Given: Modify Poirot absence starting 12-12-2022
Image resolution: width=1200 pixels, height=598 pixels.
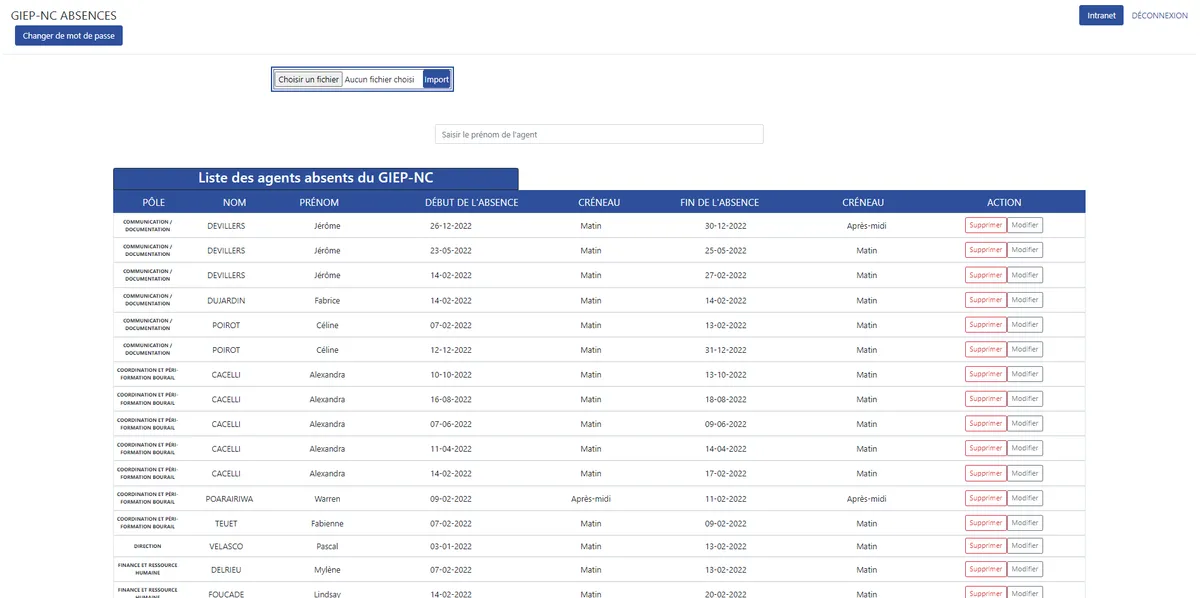Looking at the screenshot, I should [x=1025, y=349].
